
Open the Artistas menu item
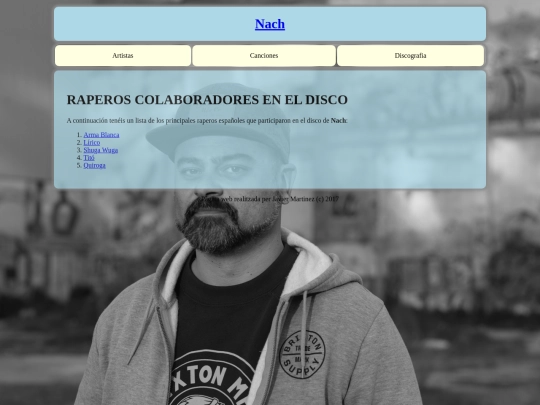123,55
